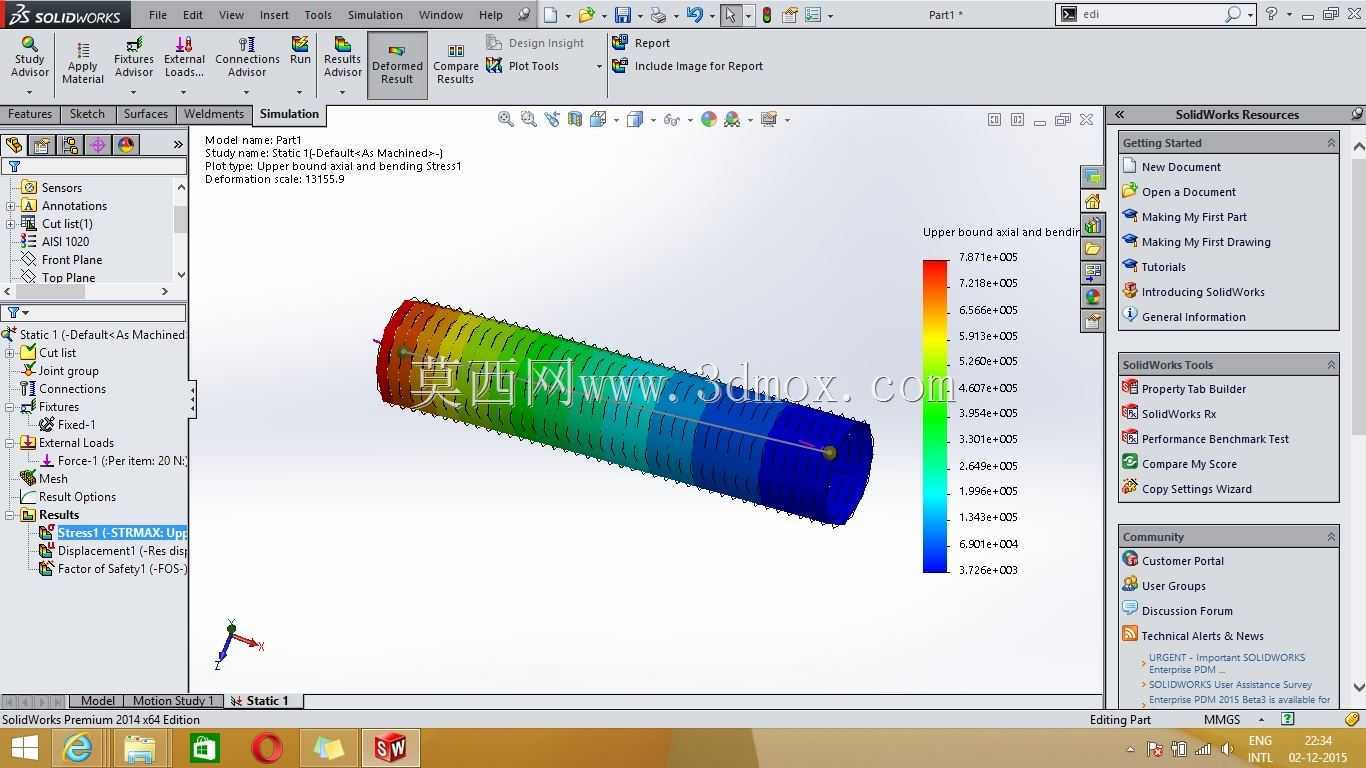Open the ConfigurationManager tab
The image size is (1366, 768).
pos(70,145)
